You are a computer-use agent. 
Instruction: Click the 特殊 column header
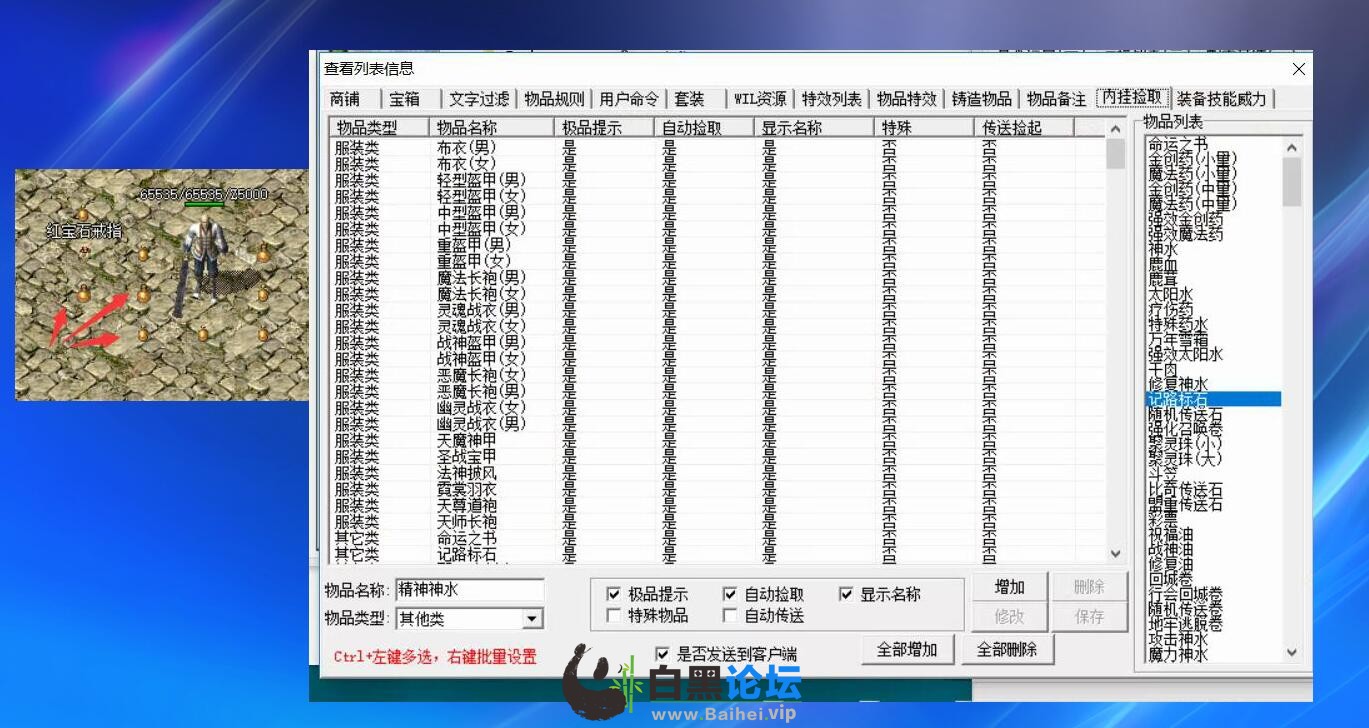[924, 128]
